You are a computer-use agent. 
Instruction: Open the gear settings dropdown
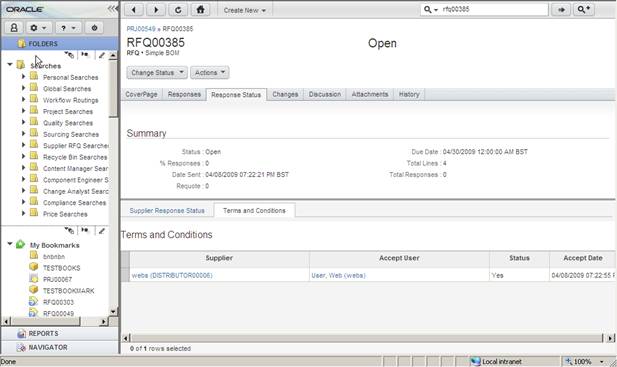tap(38, 28)
